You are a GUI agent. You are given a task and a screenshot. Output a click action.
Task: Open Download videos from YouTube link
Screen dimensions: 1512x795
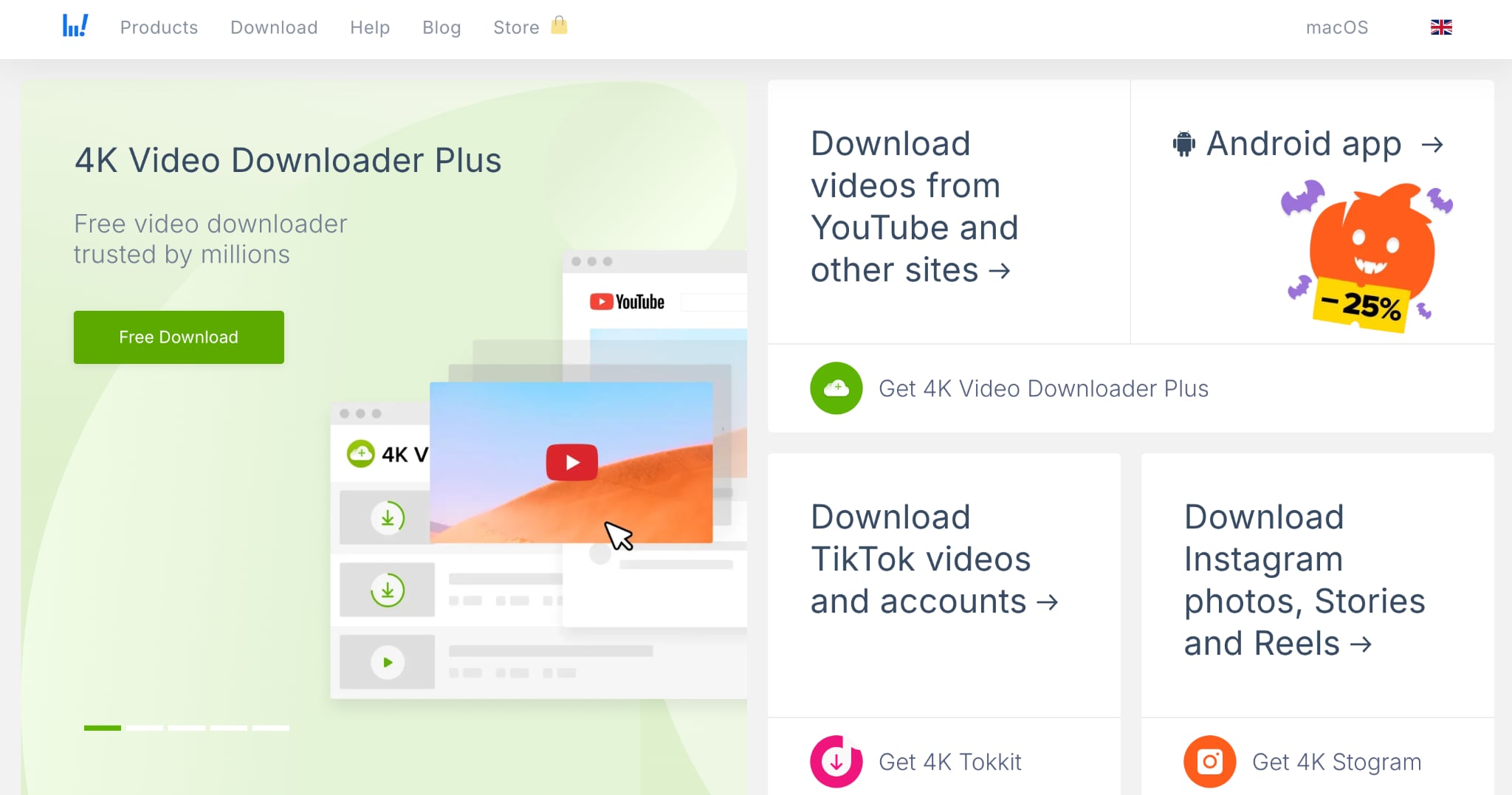[x=915, y=207]
